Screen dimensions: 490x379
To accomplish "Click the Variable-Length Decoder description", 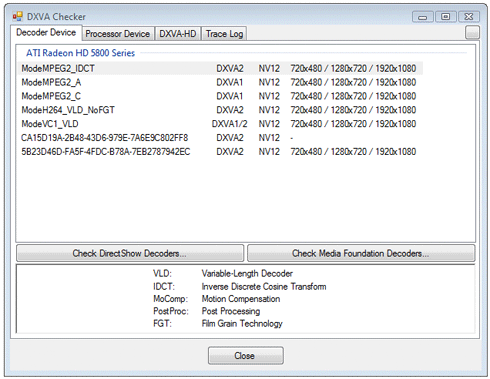I will pyautogui.click(x=247, y=274).
